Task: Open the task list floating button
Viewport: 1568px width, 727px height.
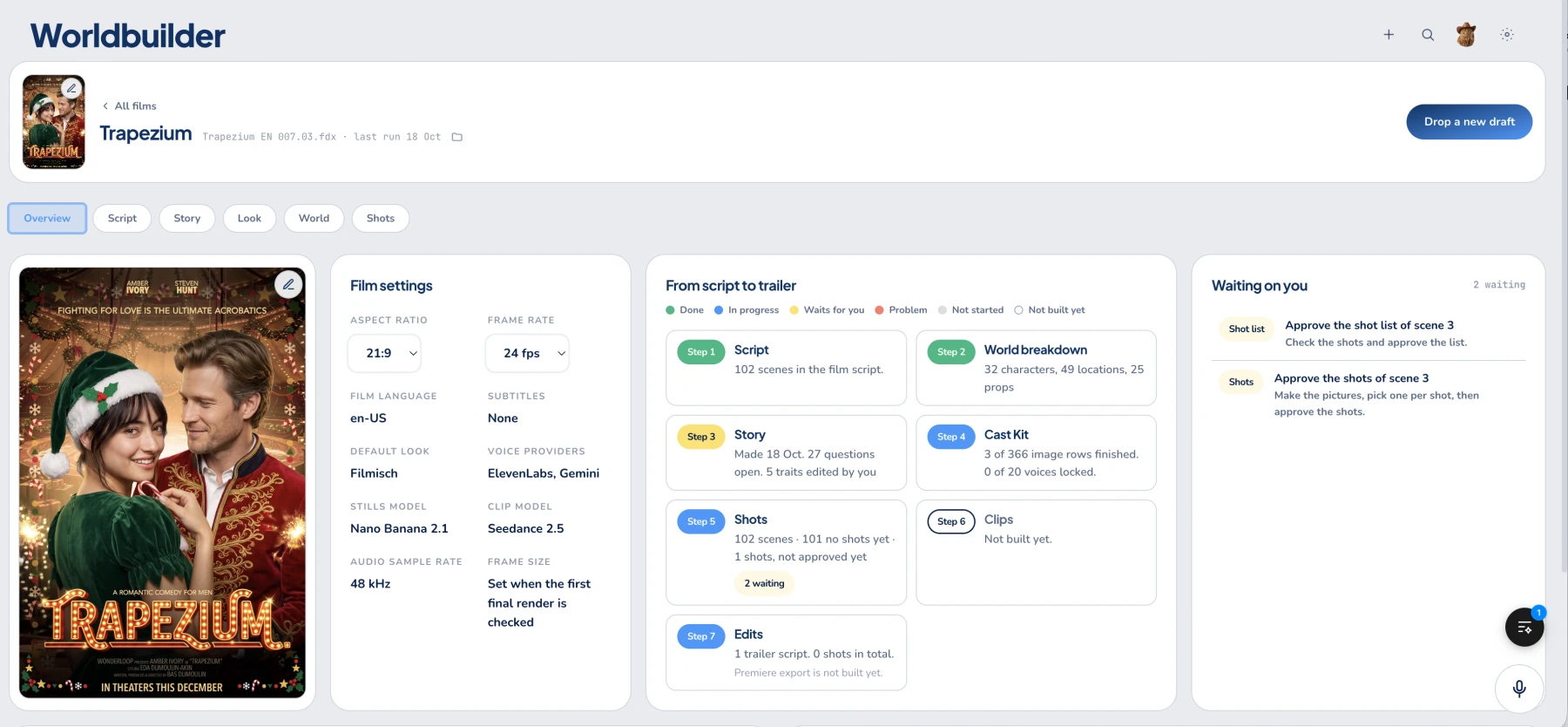Action: click(1524, 627)
